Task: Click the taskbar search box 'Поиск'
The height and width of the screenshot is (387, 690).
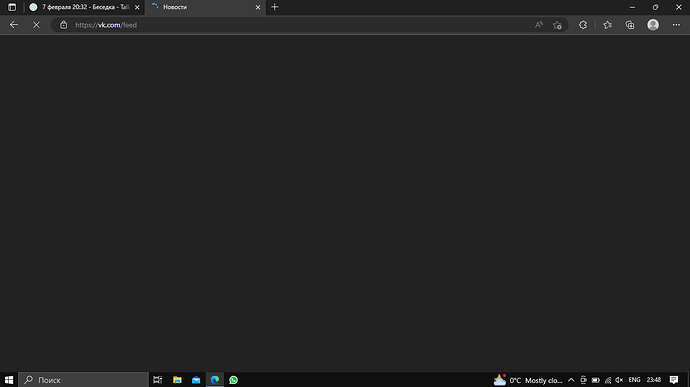Action: point(84,380)
